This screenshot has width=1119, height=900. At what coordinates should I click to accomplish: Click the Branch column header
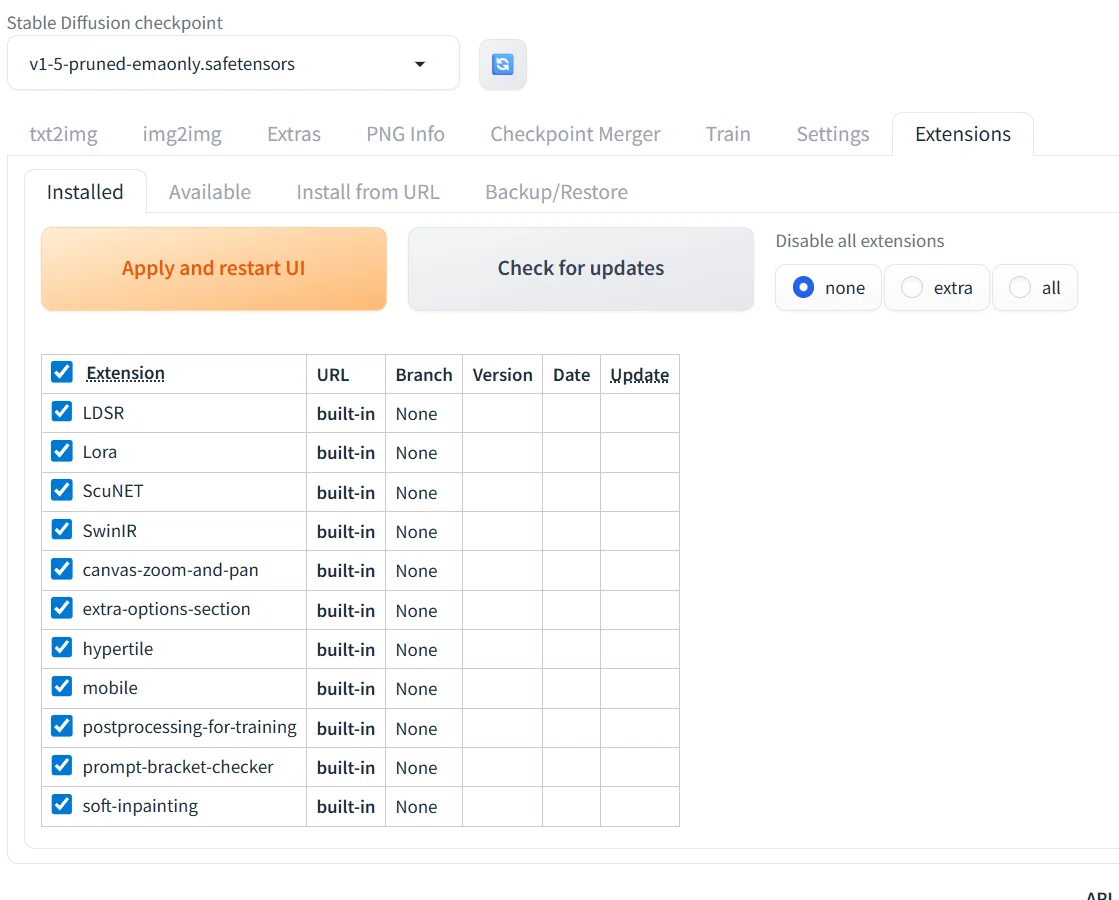pos(424,375)
